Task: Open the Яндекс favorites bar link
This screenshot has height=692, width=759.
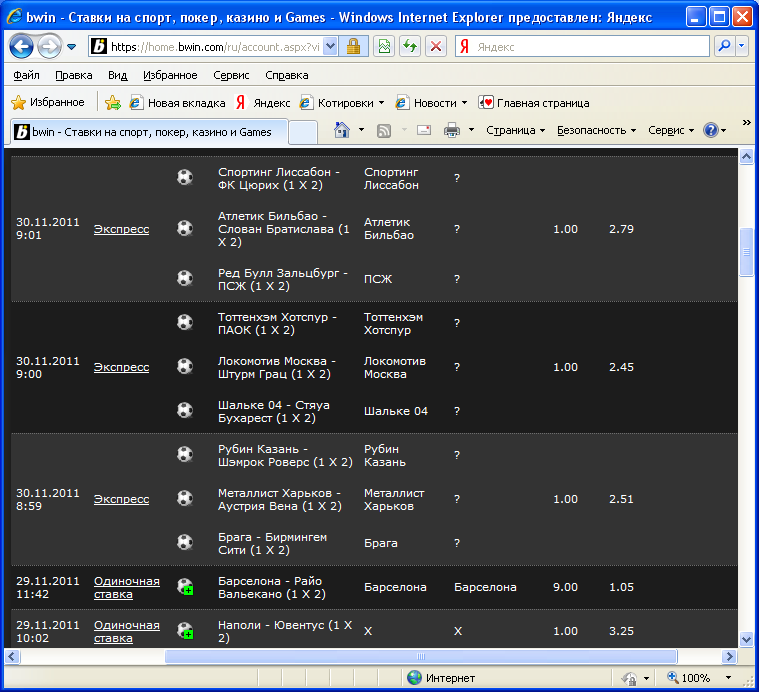Action: (x=263, y=103)
